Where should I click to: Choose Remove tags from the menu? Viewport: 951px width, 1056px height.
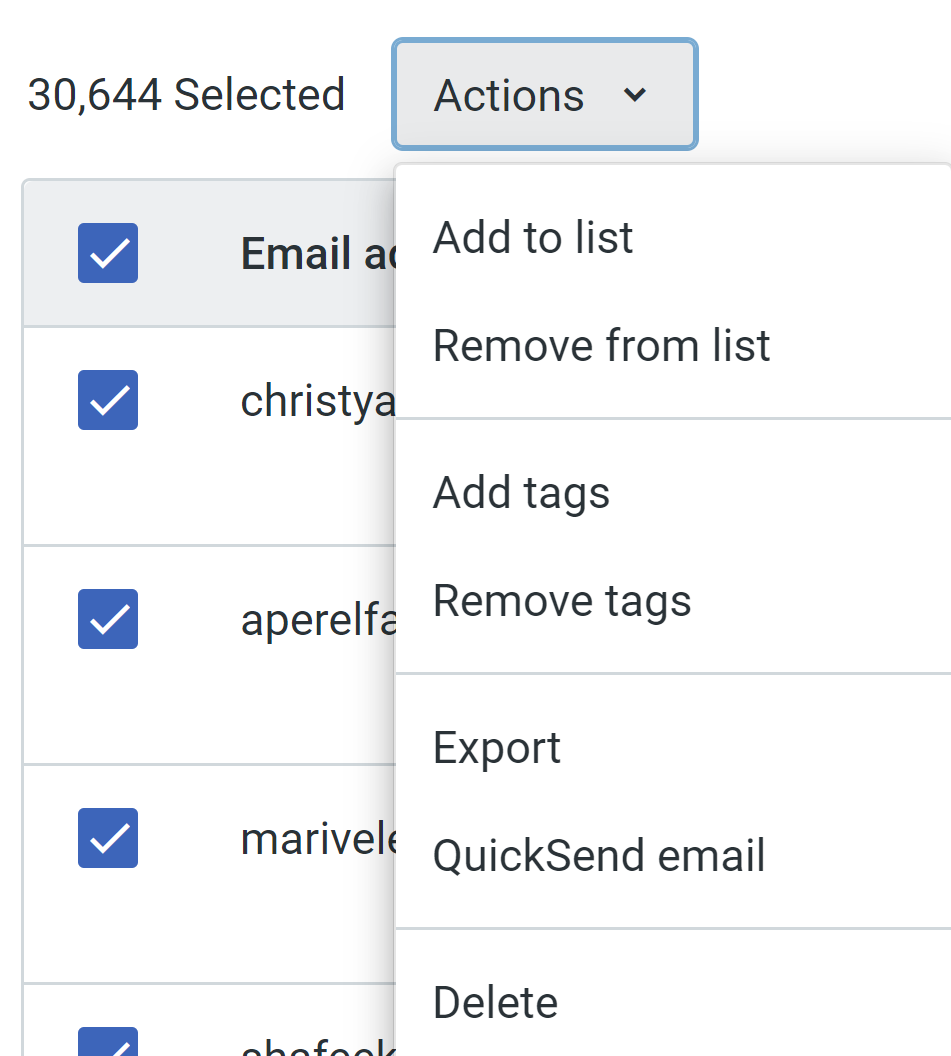(562, 601)
